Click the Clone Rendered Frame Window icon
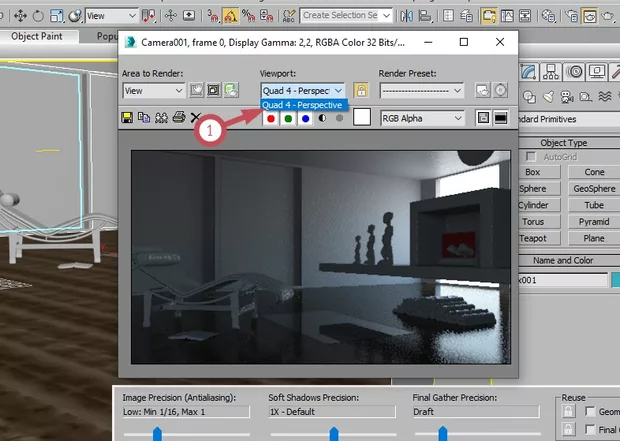Screen dimensions: 620x441 (161, 118)
